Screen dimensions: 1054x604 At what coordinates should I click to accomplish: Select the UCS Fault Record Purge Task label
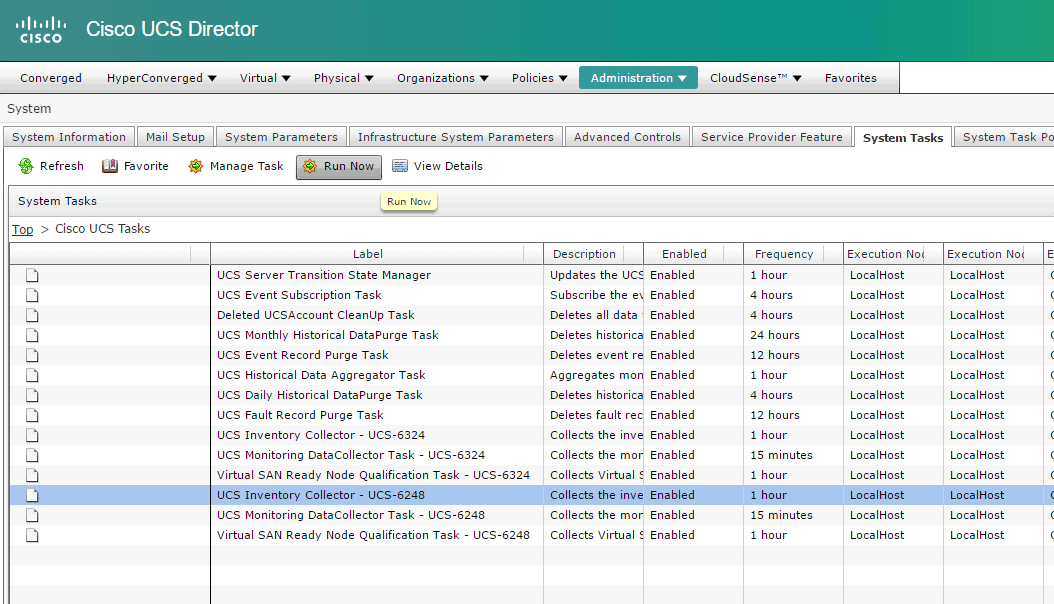tap(300, 415)
